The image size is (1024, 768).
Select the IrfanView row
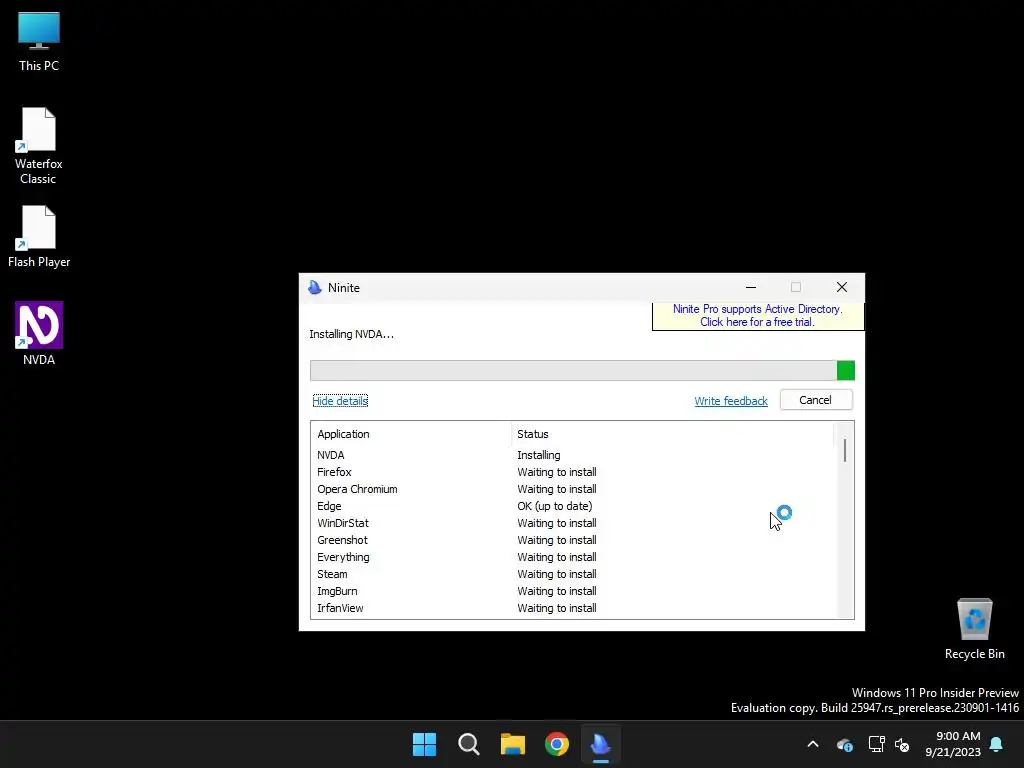click(573, 607)
